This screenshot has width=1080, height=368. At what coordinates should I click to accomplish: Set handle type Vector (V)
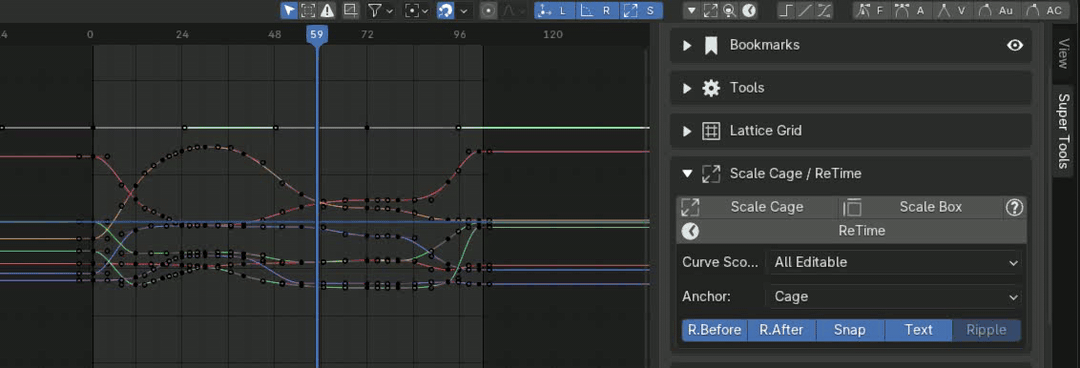pyautogui.click(x=953, y=10)
